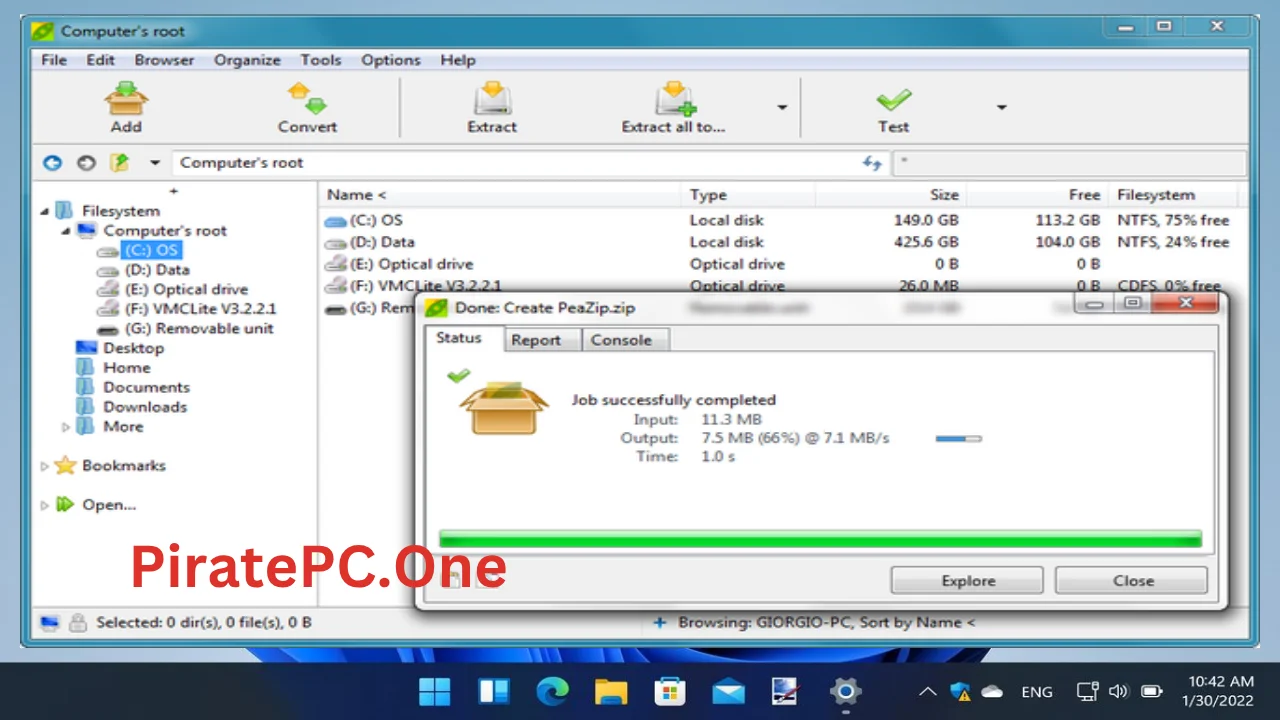1280x720 pixels.
Task: Click the small blue compression ratio bar
Action: click(x=958, y=438)
